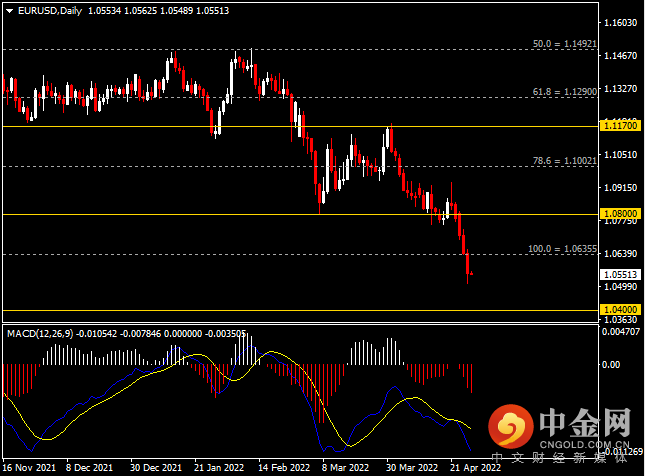The height and width of the screenshot is (476, 645).
Task: Select the 78.6 = 1.10021 Fibonacci label
Action: pyautogui.click(x=564, y=161)
